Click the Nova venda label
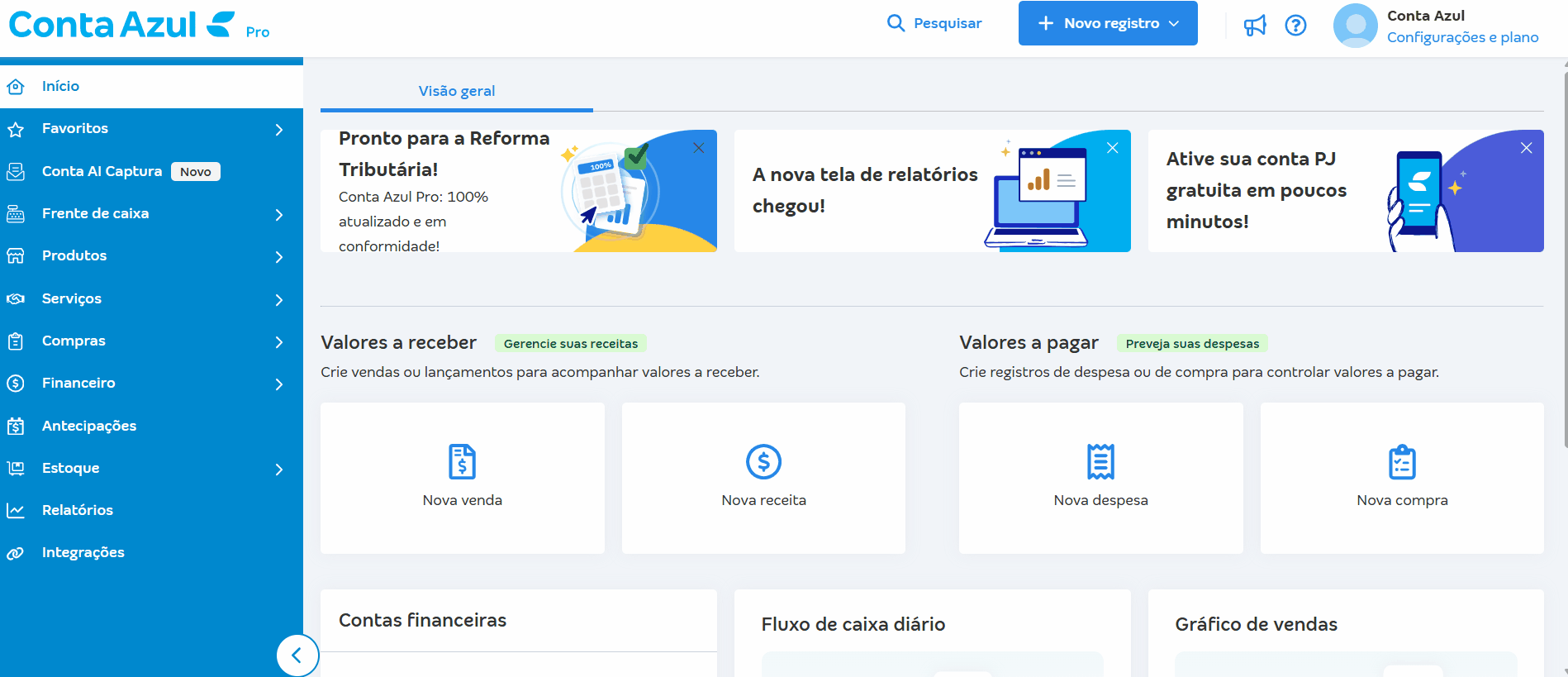The image size is (1568, 677). (x=462, y=500)
